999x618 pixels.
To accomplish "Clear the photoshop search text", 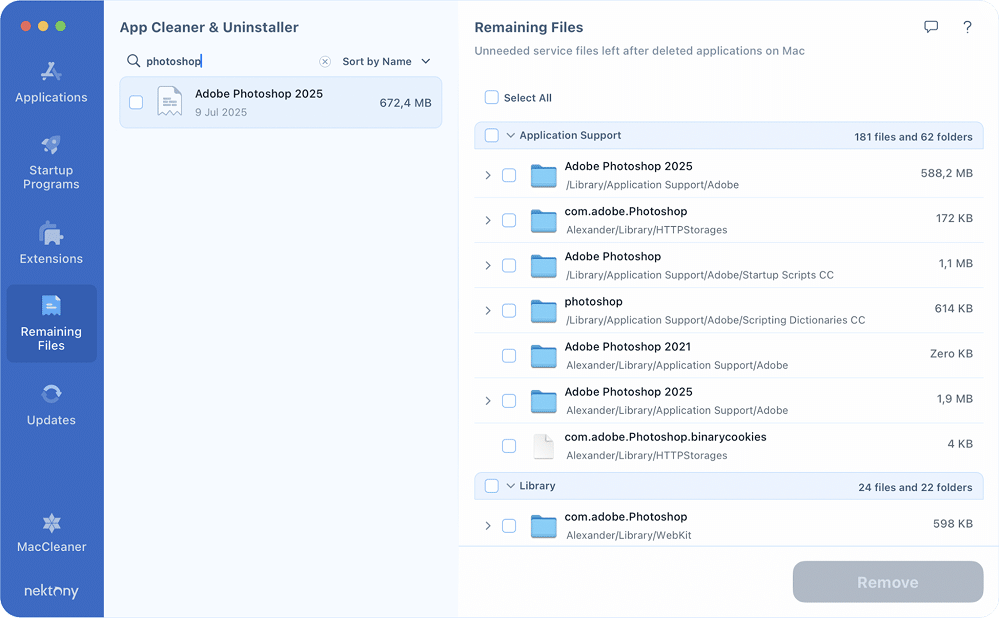I will [325, 61].
